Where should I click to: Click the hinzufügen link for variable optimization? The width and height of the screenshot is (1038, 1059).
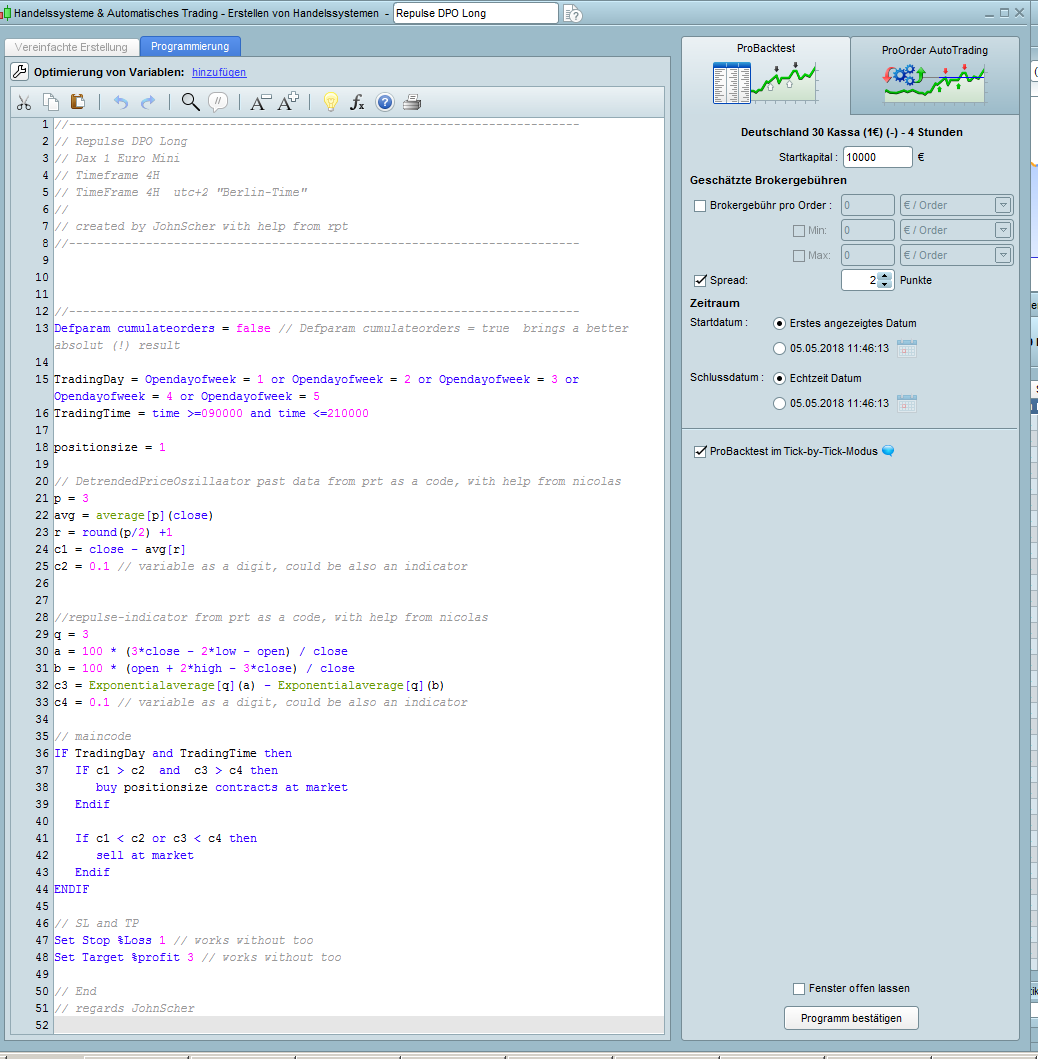coord(219,72)
